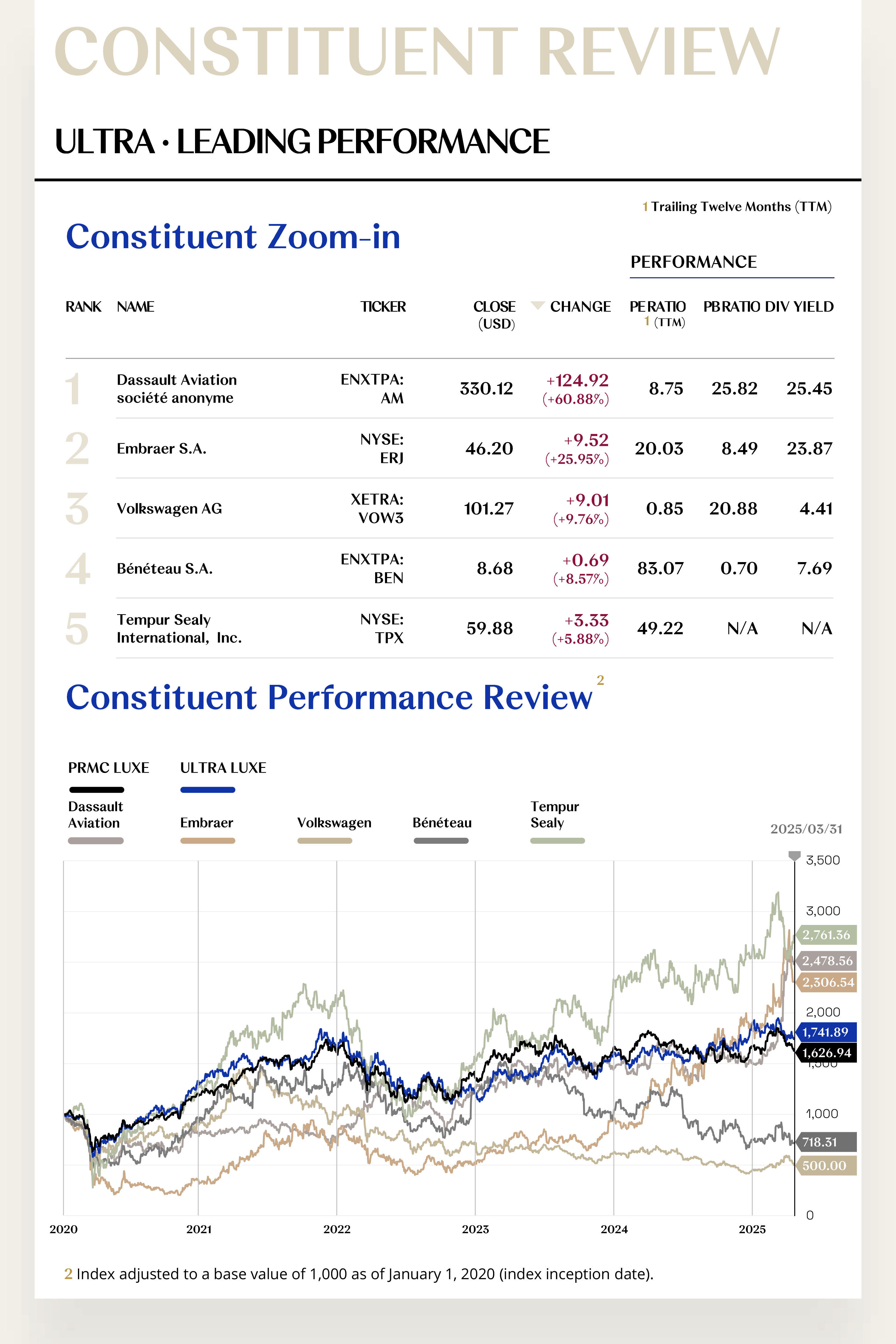Toggle the PRMC LUXE black legend line

click(x=96, y=790)
